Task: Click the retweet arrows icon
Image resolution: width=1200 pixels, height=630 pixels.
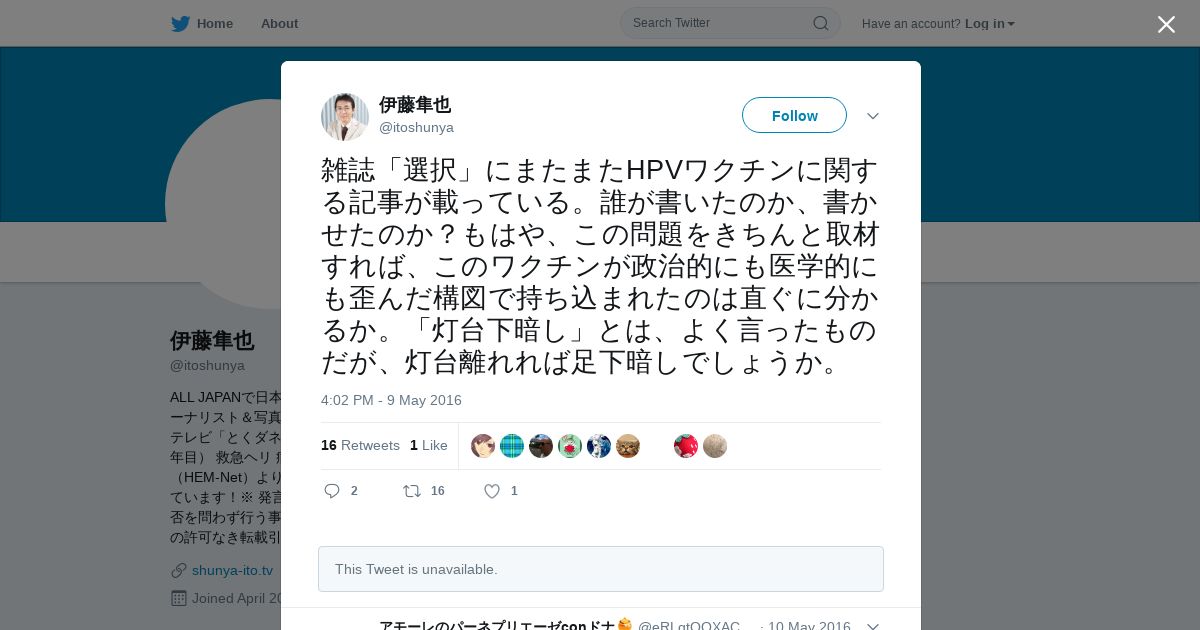Action: coord(411,490)
